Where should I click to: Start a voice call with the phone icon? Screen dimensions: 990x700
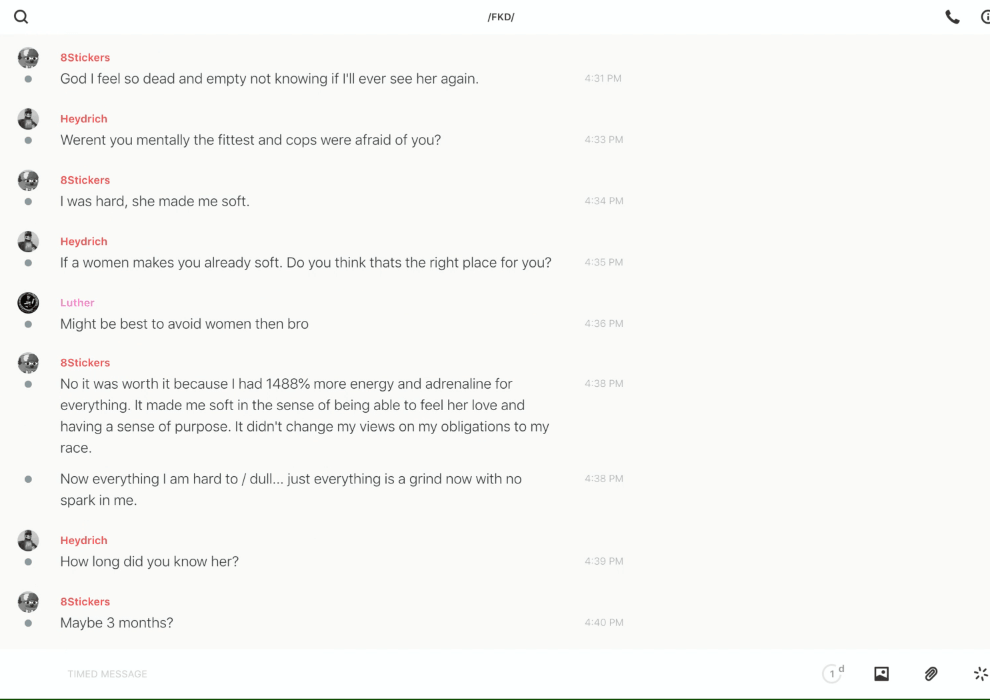pos(952,17)
